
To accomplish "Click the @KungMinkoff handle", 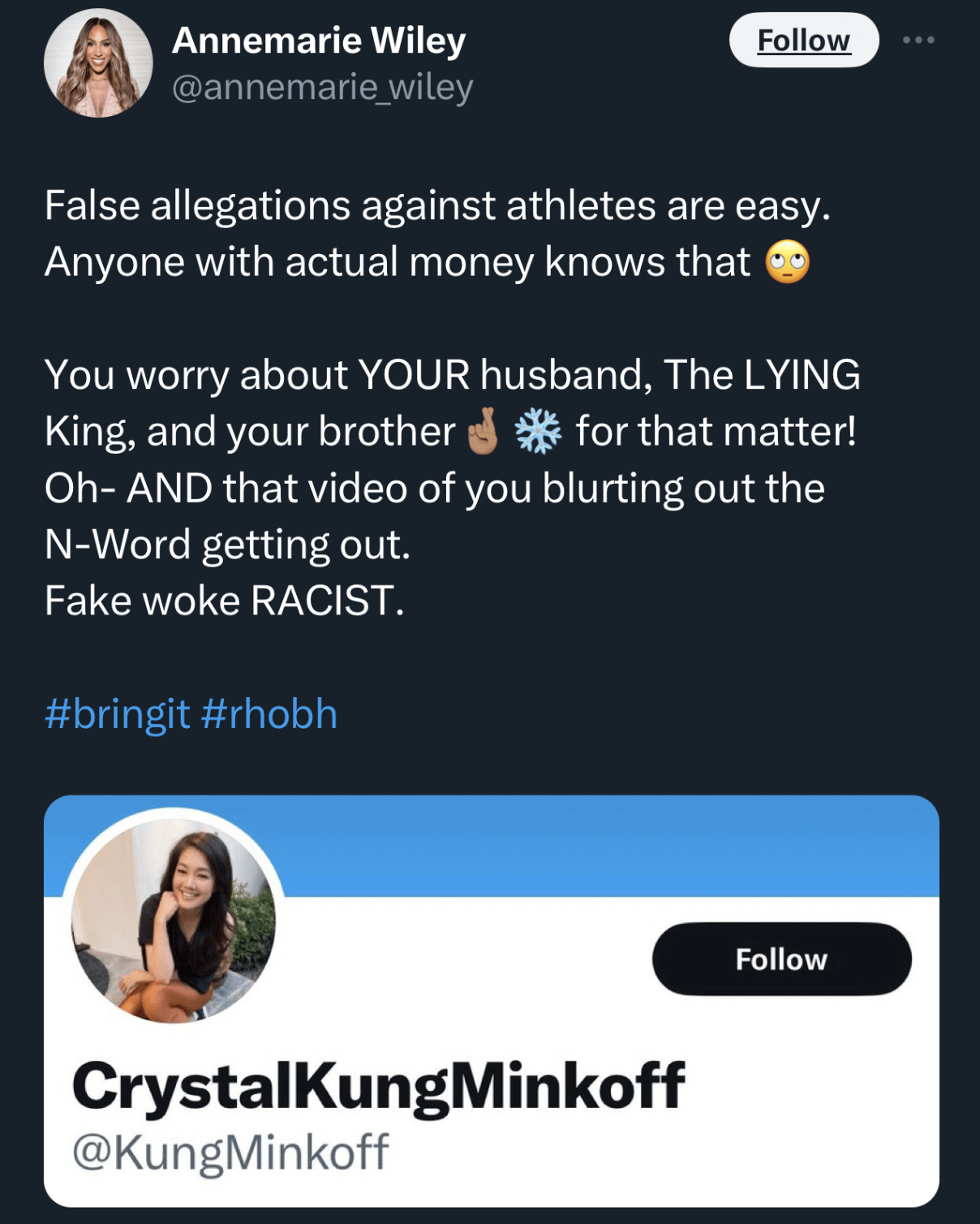I will pyautogui.click(x=230, y=1152).
